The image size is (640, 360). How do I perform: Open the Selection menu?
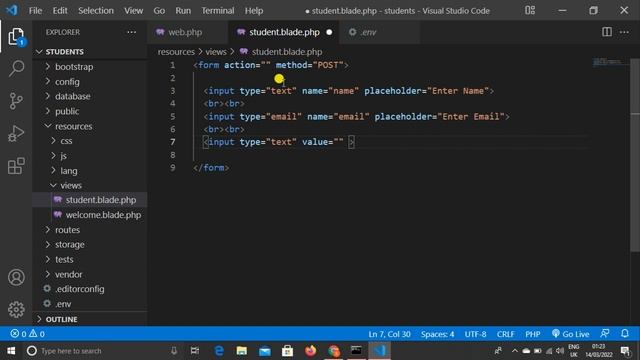96,11
